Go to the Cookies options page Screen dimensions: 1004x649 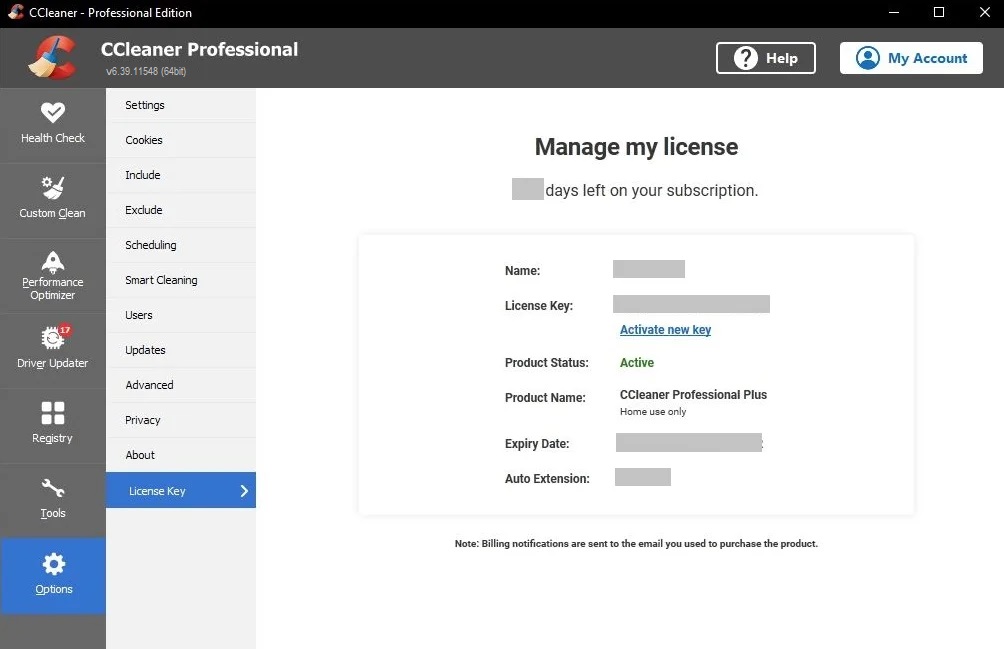coord(181,140)
